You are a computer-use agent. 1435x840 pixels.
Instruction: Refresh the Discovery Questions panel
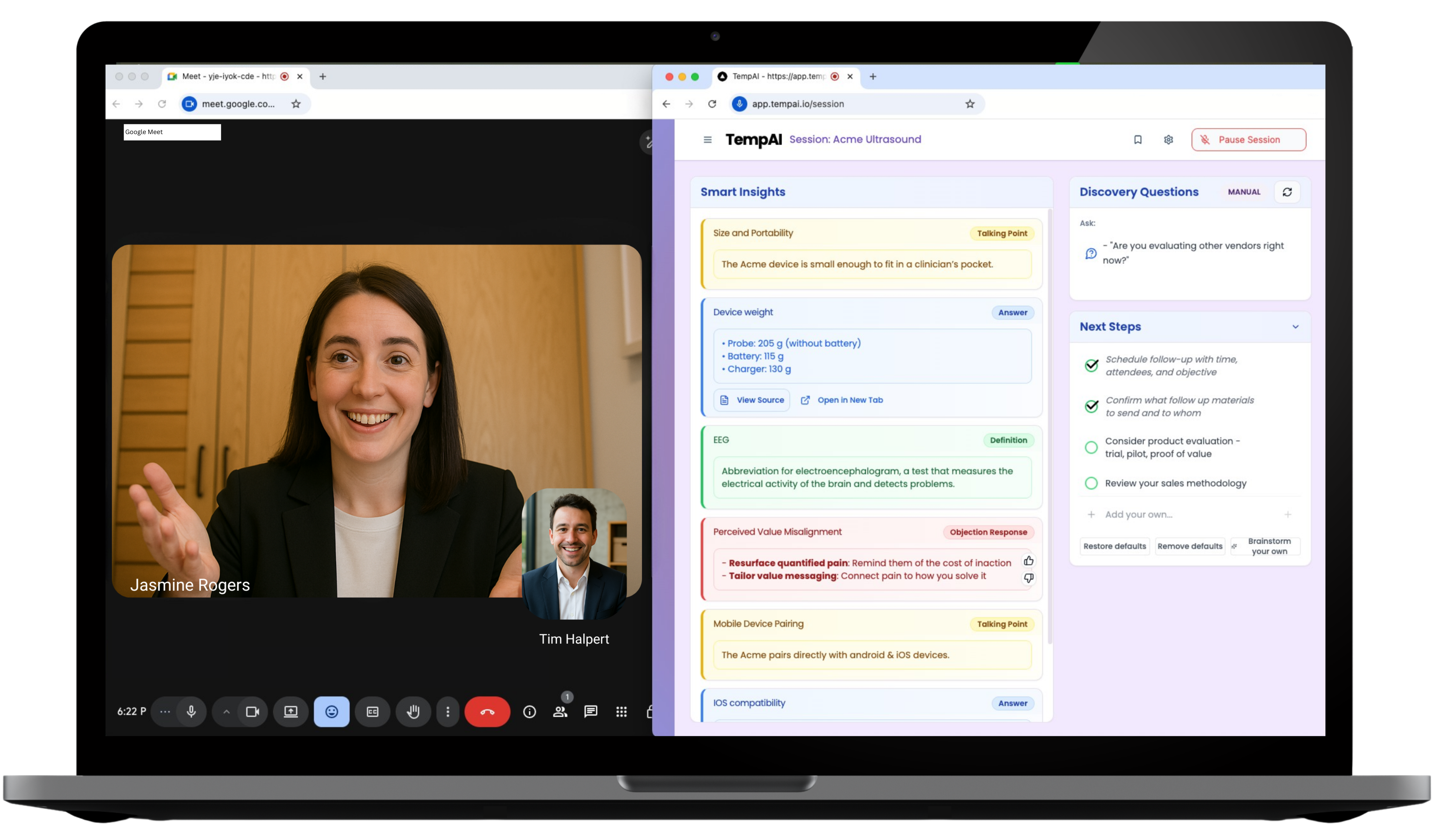[x=1287, y=192]
